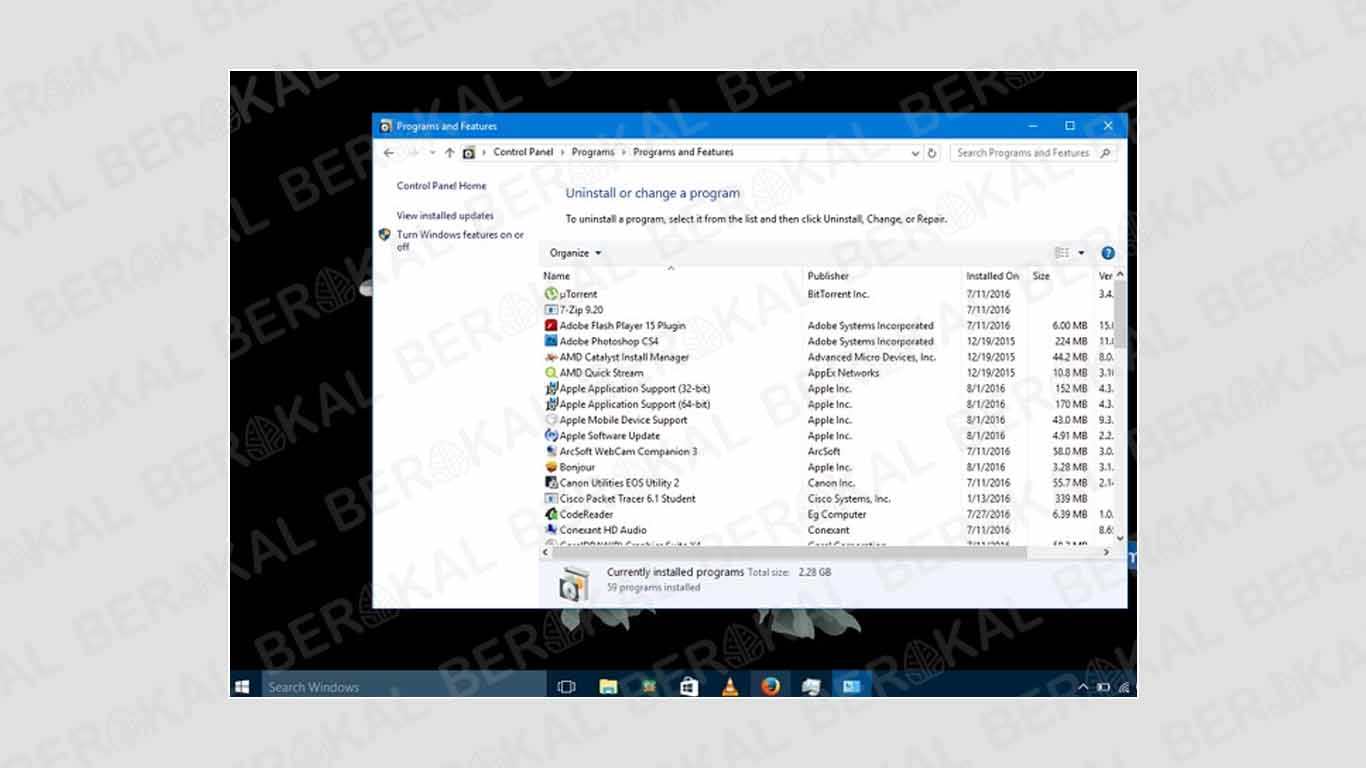Click the AMD Quick Stream icon
1366x768 pixels.
[551, 373]
